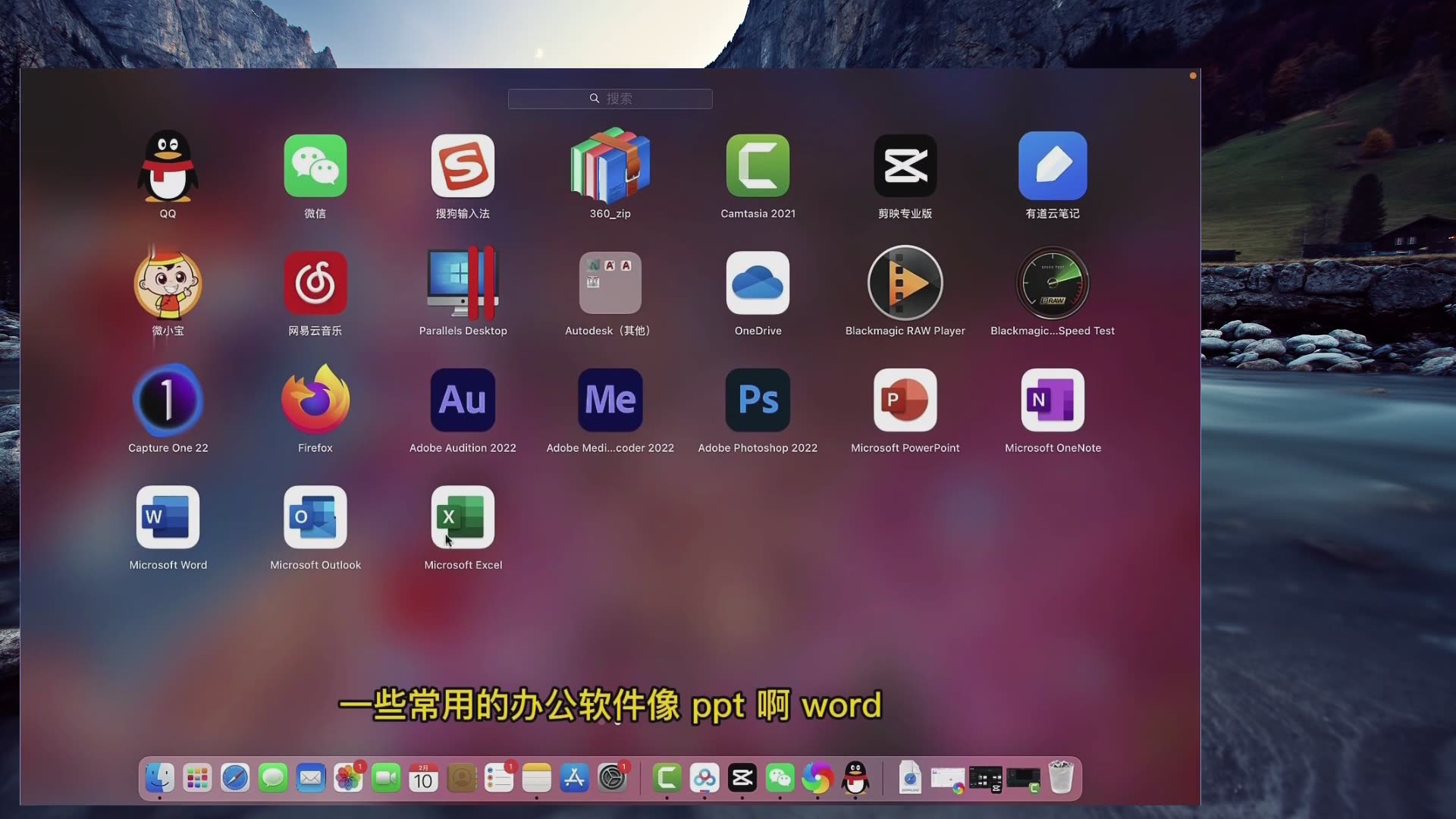1456x819 pixels.
Task: Open Finder from the Dock
Action: tap(160, 778)
